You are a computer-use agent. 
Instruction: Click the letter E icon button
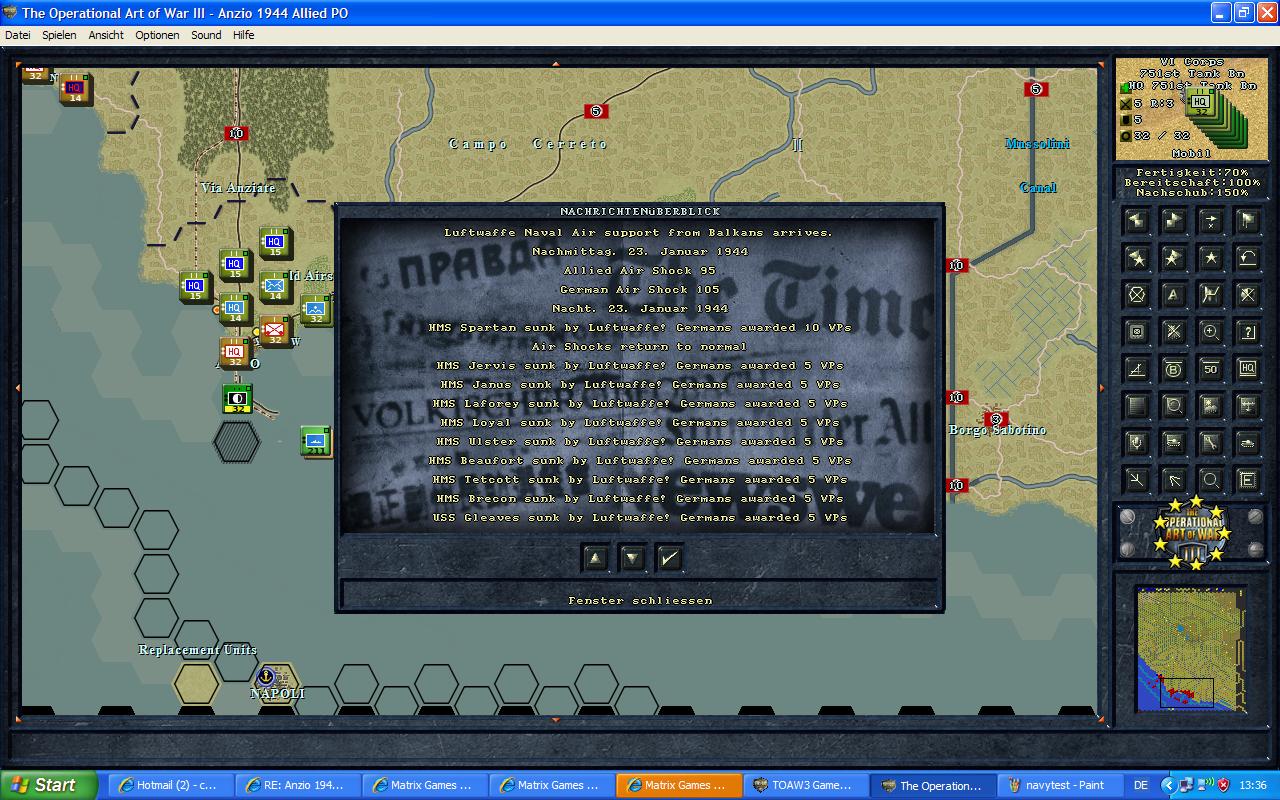tap(1247, 480)
